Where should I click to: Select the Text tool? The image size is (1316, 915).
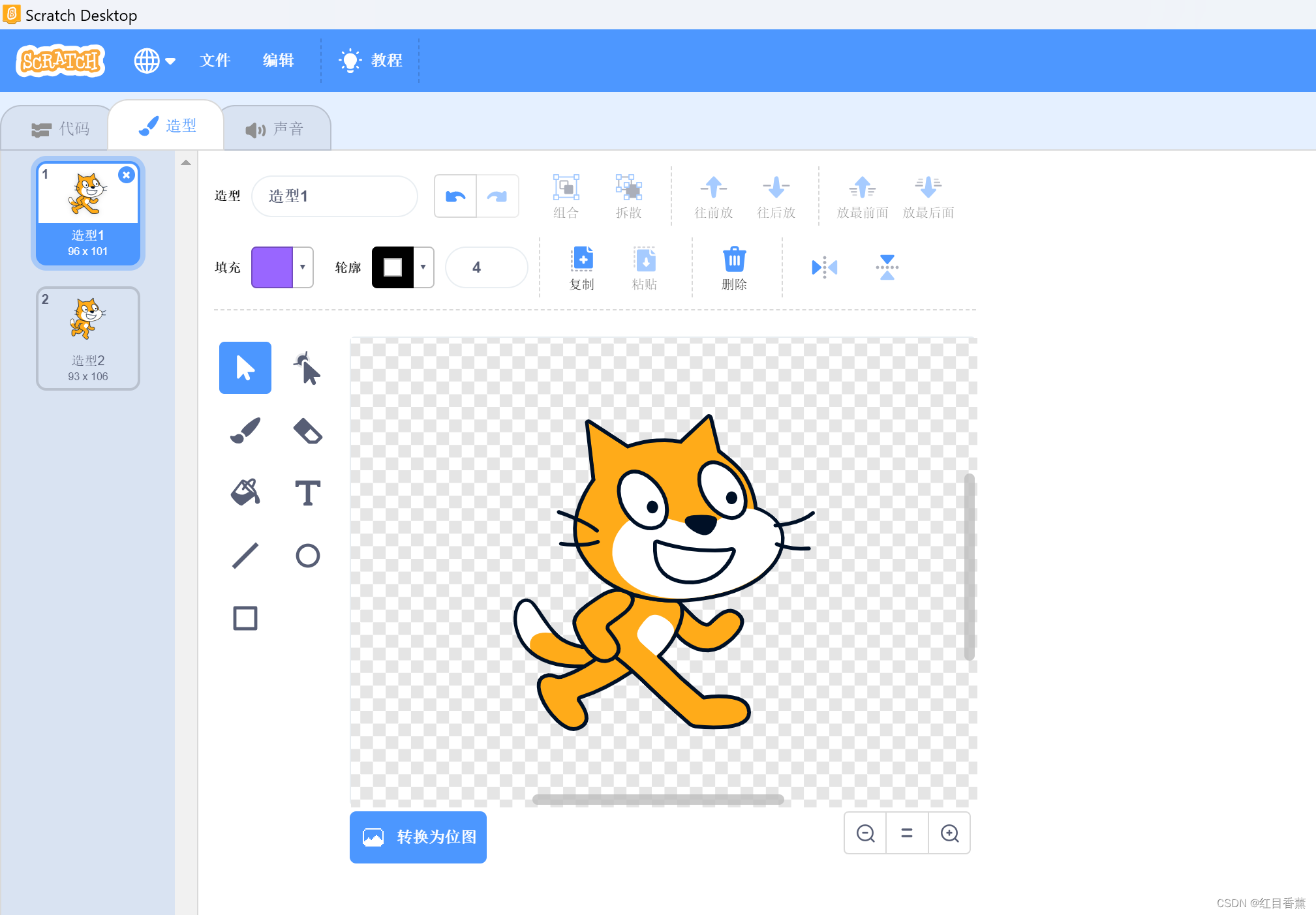click(307, 493)
